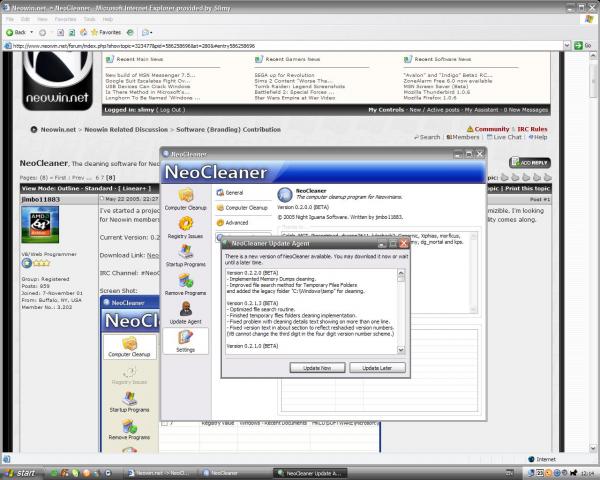The height and width of the screenshot is (480, 600).
Task: Select Outline view mode link
Action: (68, 188)
